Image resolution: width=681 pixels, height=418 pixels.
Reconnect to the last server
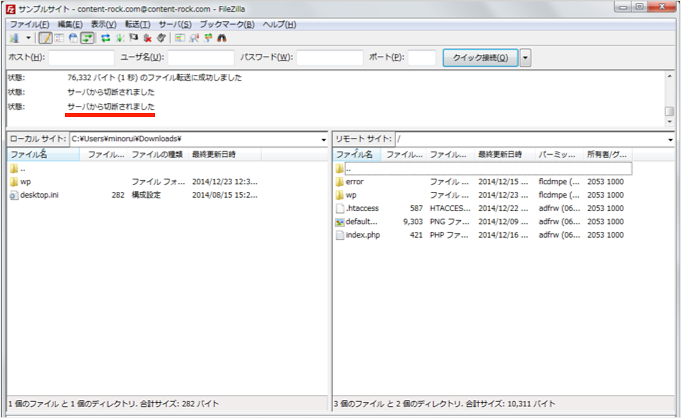[x=162, y=38]
